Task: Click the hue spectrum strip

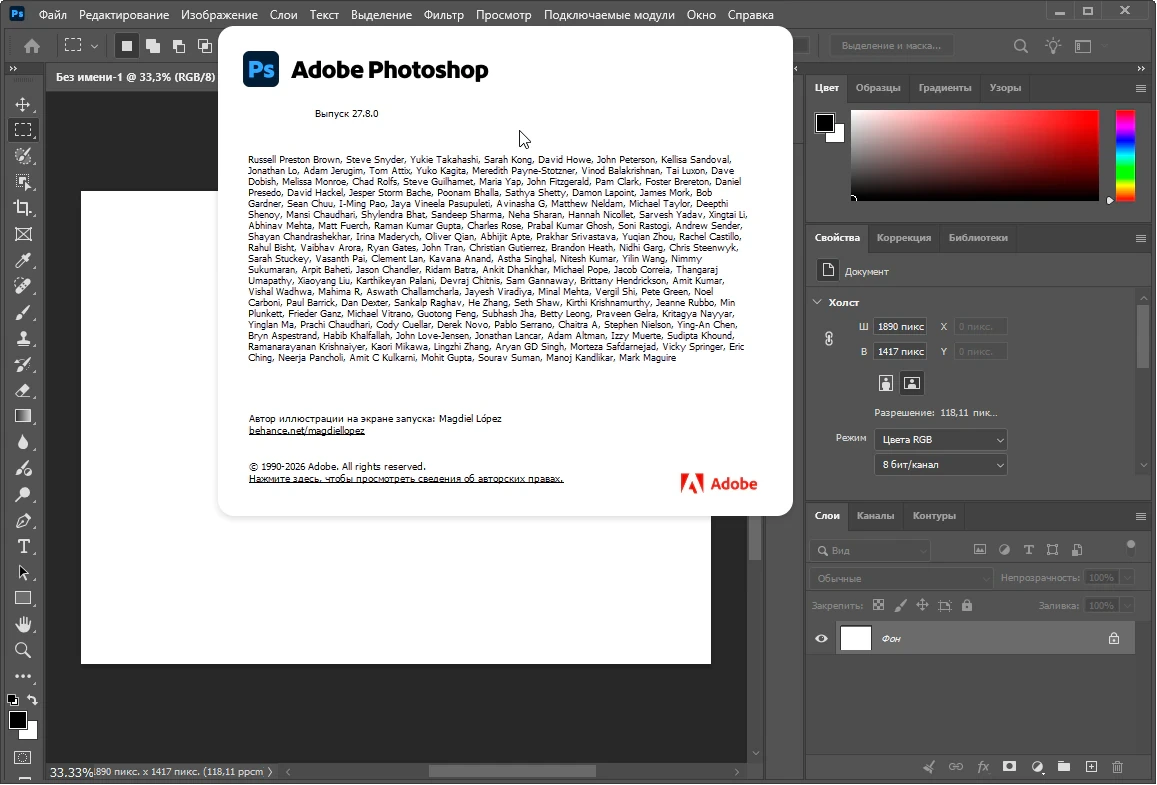Action: pyautogui.click(x=1125, y=156)
